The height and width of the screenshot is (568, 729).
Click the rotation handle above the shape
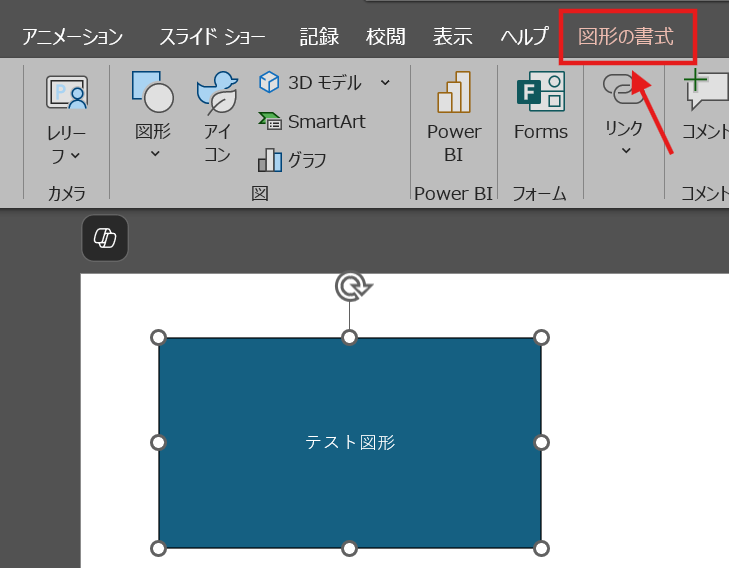click(352, 286)
